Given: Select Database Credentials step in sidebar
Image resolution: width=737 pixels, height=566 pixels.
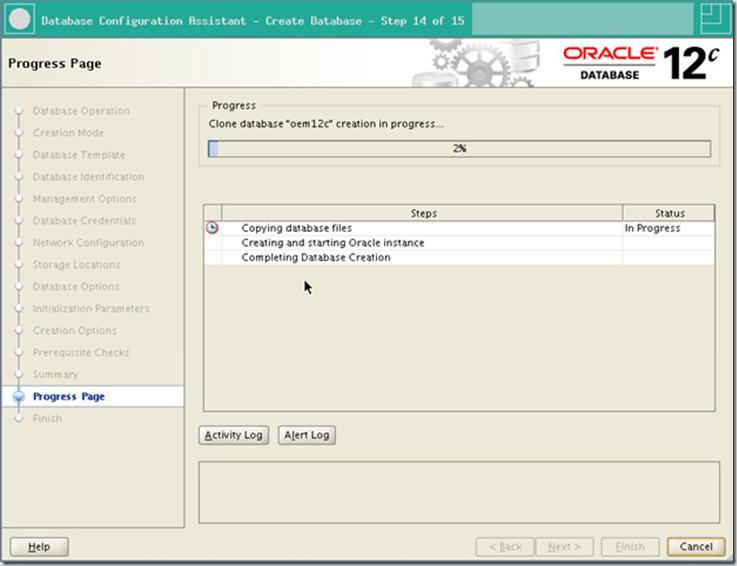Looking at the screenshot, I should [x=84, y=221].
